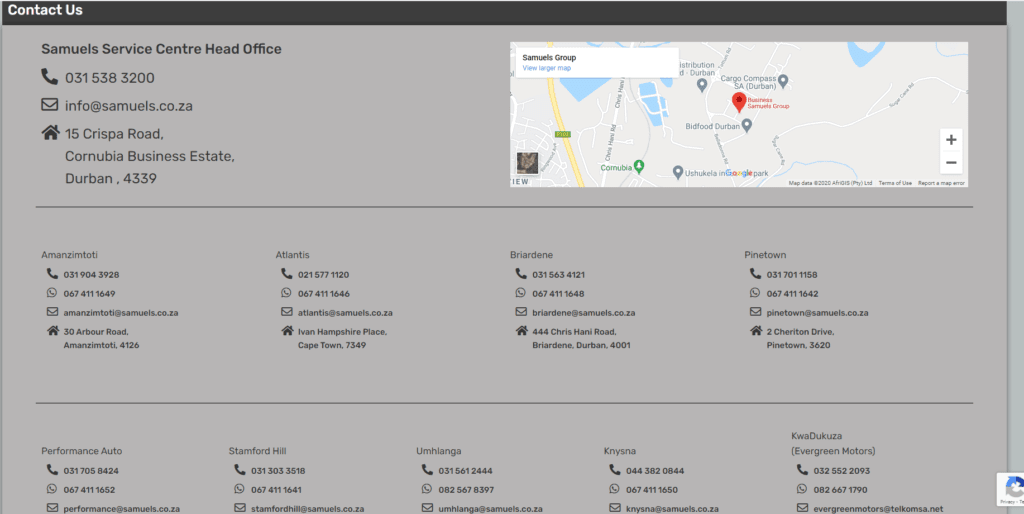
Task: Email briardene@samuels.co.za
Action: (584, 313)
